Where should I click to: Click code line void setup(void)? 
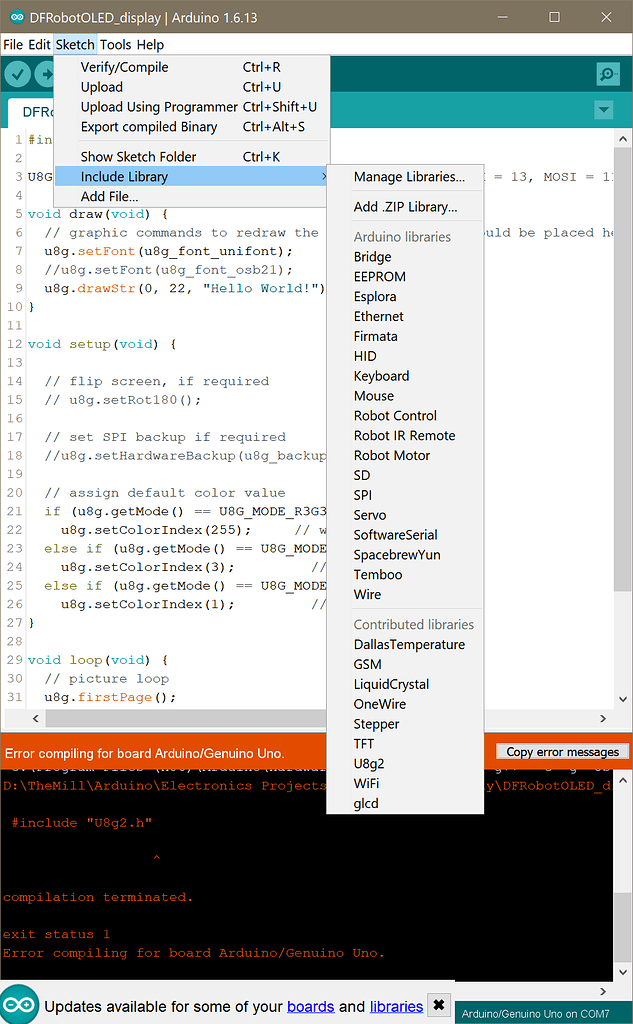coord(102,344)
